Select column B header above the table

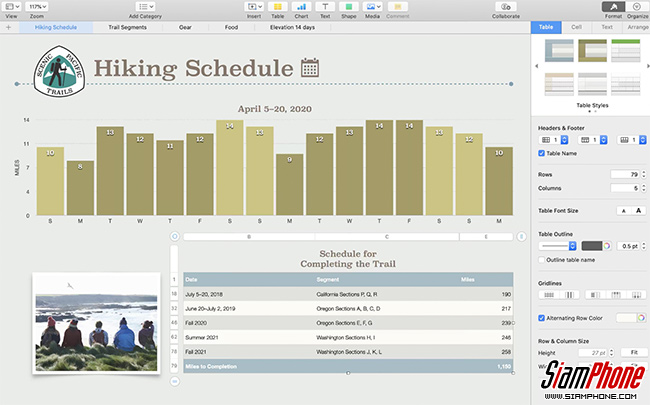click(249, 237)
